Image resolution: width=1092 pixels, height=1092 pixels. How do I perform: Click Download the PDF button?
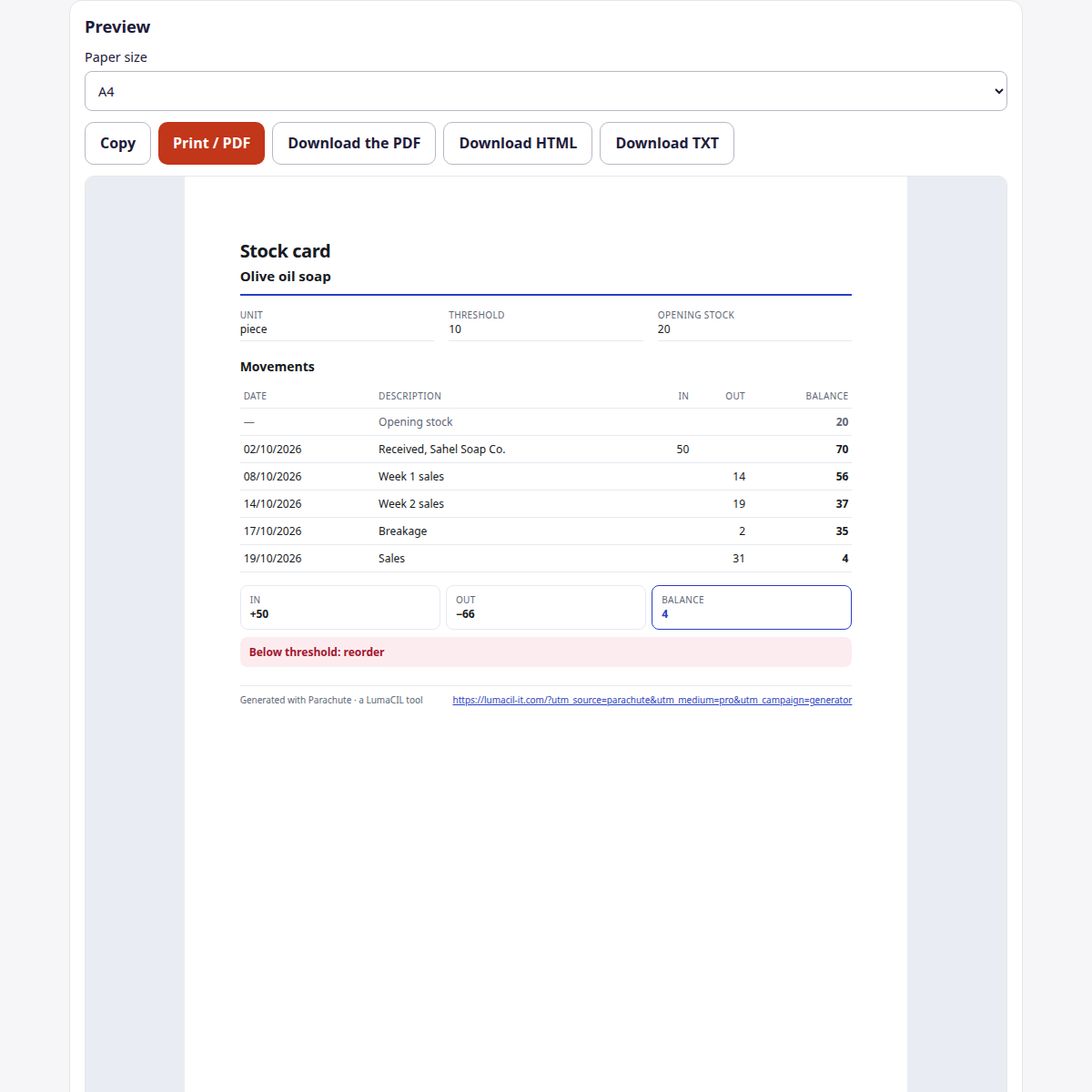[x=354, y=143]
